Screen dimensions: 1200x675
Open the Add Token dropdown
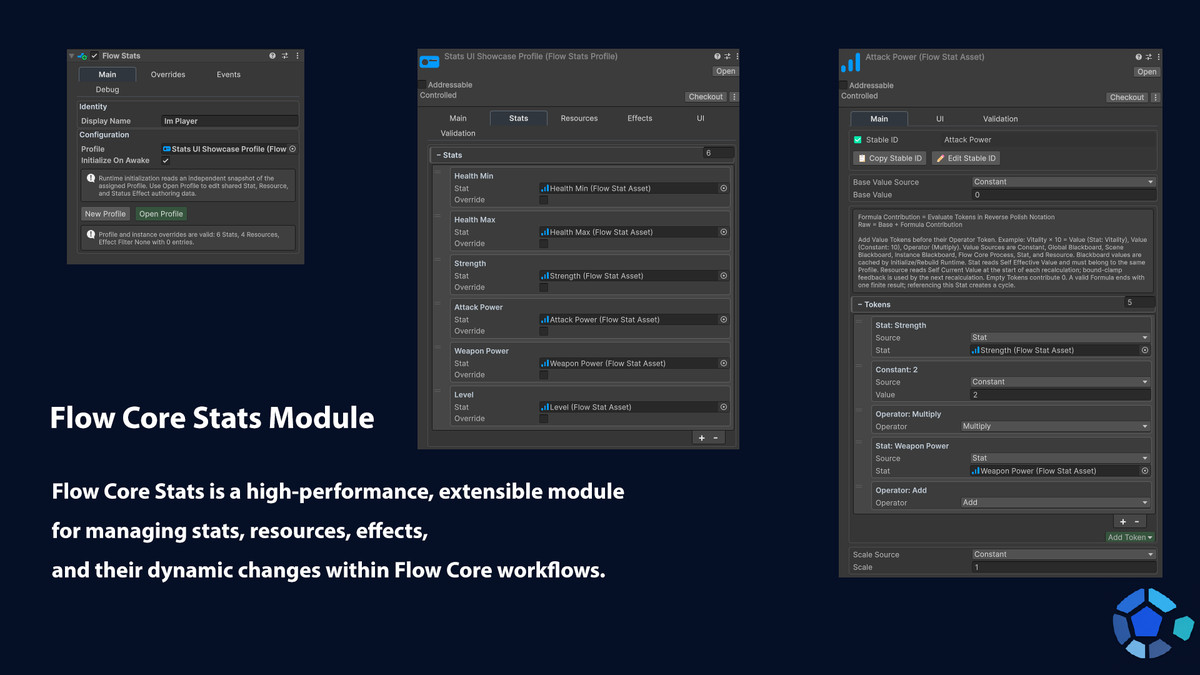(1130, 538)
